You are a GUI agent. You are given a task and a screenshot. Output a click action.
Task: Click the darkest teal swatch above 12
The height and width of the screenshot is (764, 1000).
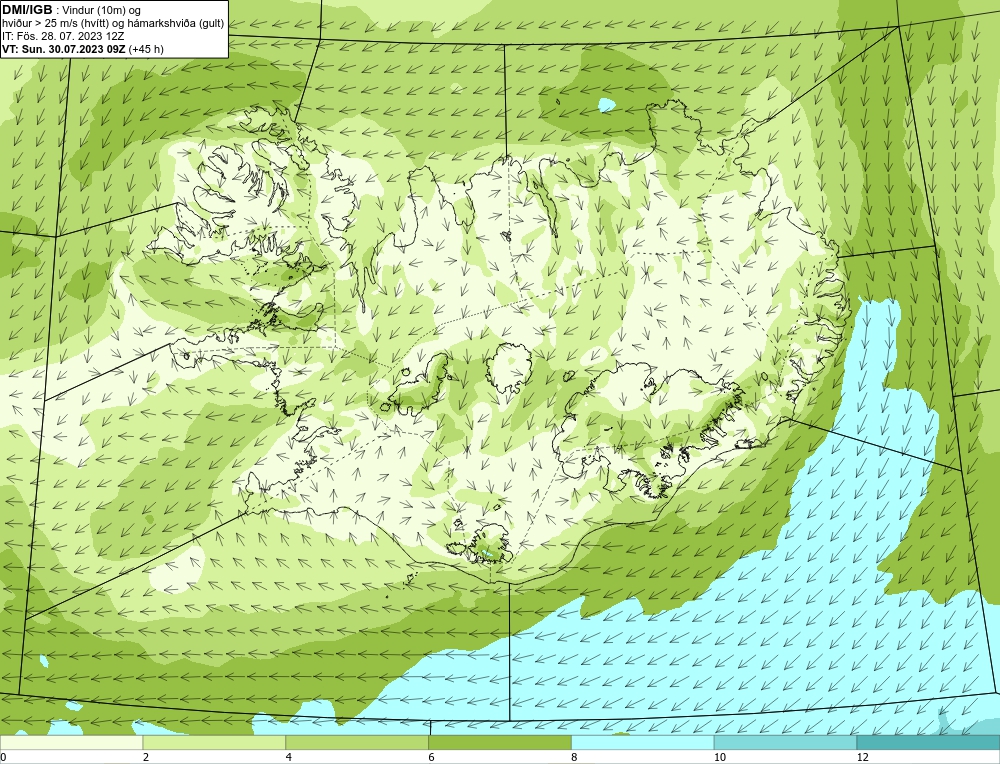928,742
